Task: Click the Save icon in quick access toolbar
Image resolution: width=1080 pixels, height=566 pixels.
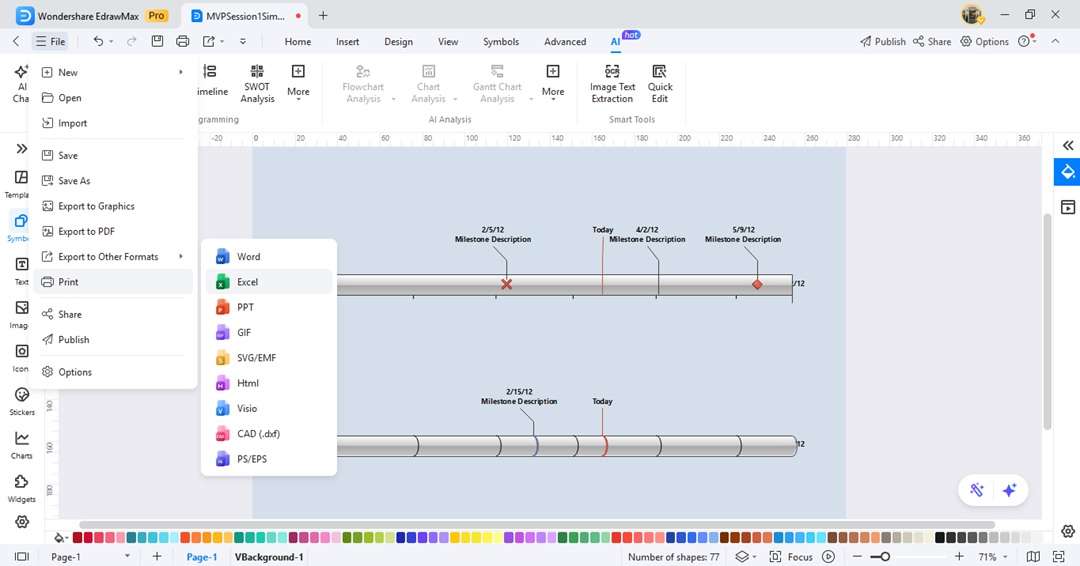Action: pos(157,41)
